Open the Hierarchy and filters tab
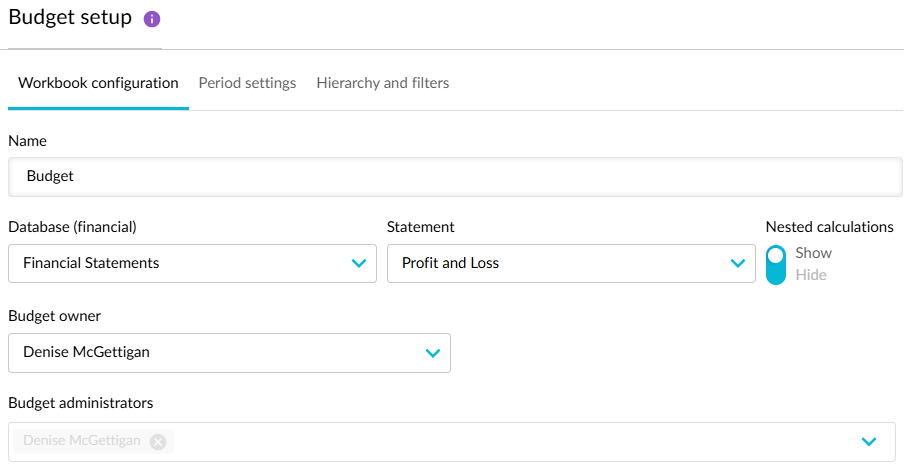Image resolution: width=904 pixels, height=464 pixels. (x=383, y=83)
